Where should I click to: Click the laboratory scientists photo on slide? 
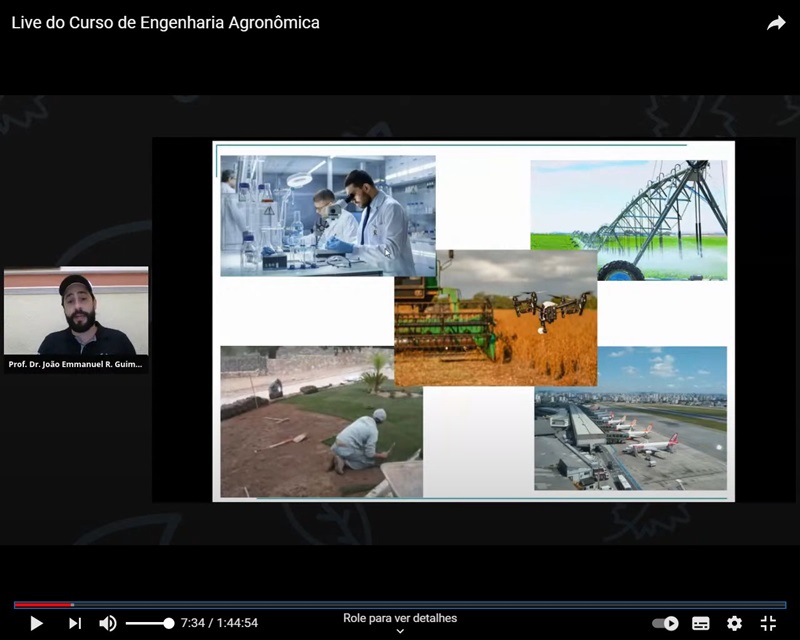(328, 216)
